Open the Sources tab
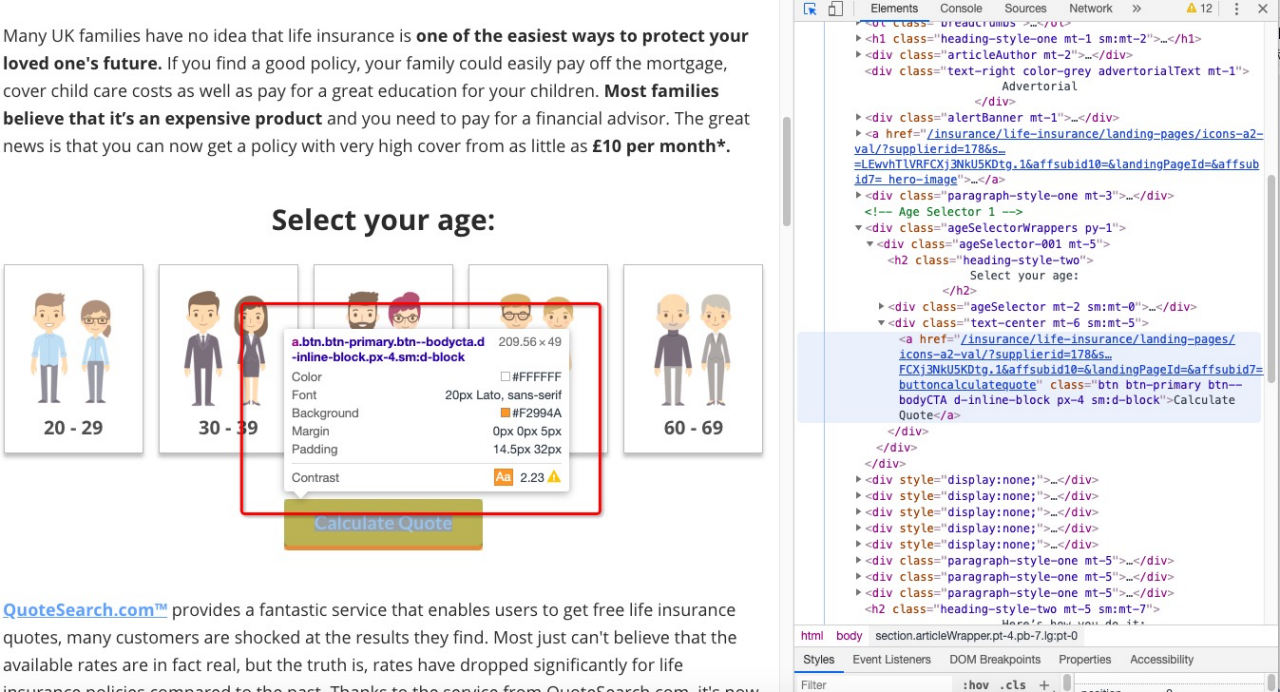1280x692 pixels. [1025, 9]
